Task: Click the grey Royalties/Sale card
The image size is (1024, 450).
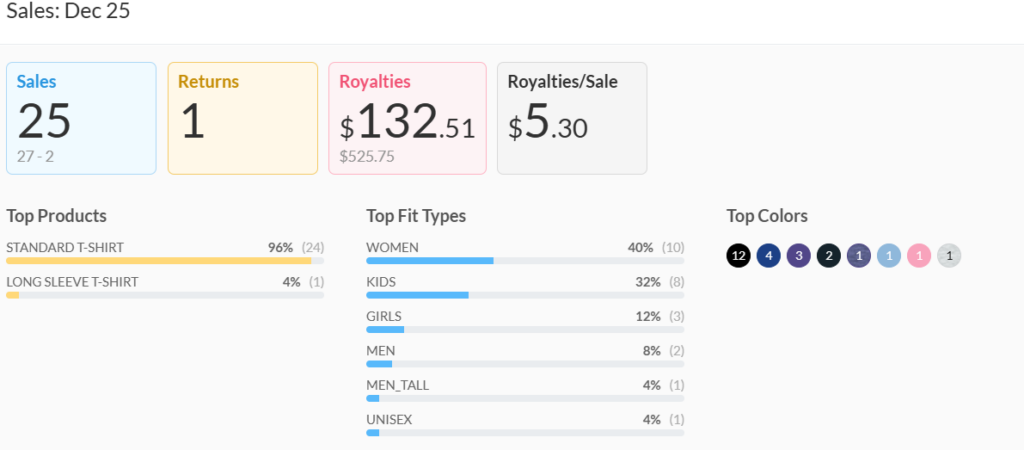Action: (572, 118)
